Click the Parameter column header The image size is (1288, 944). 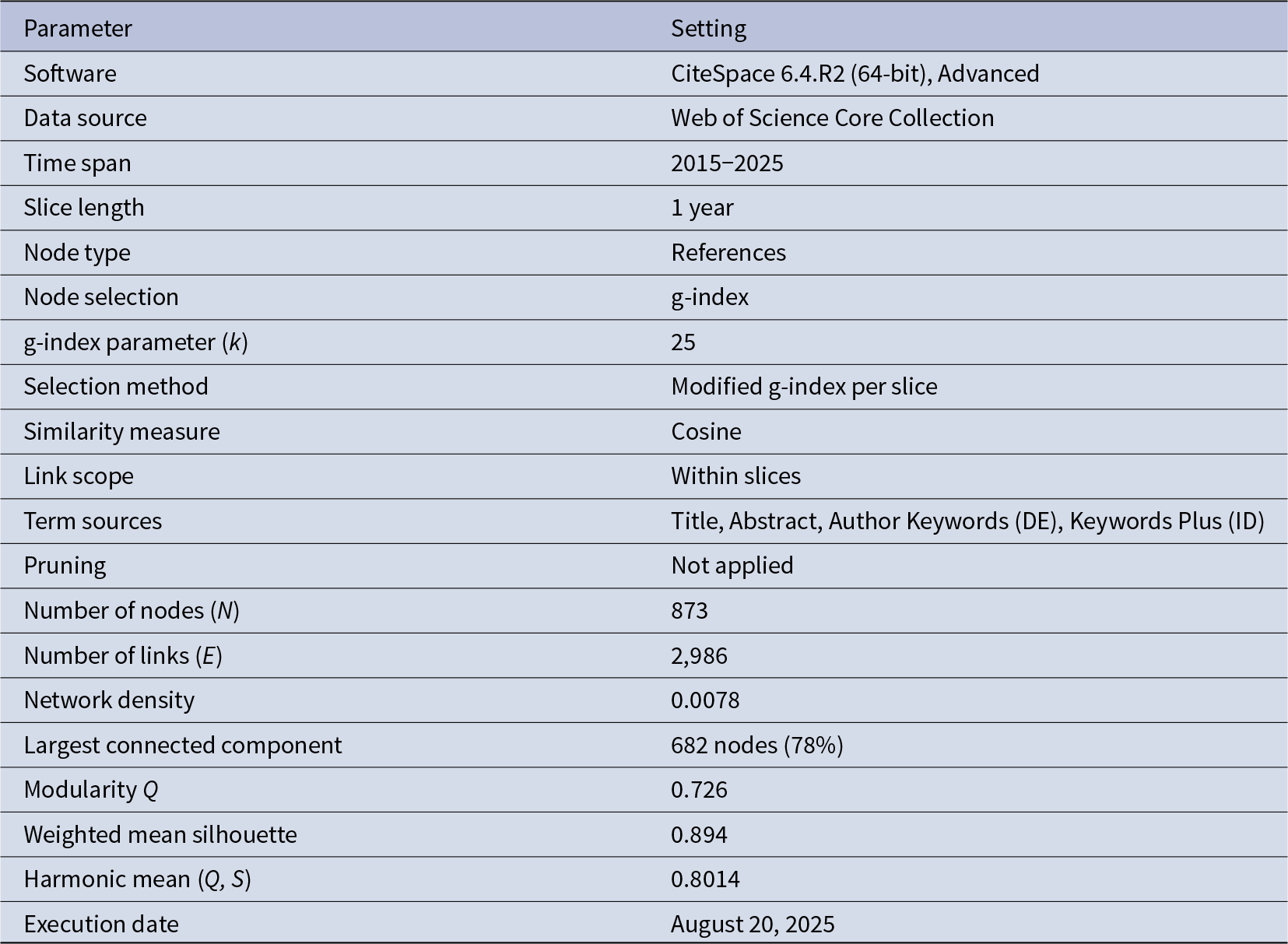click(x=78, y=29)
